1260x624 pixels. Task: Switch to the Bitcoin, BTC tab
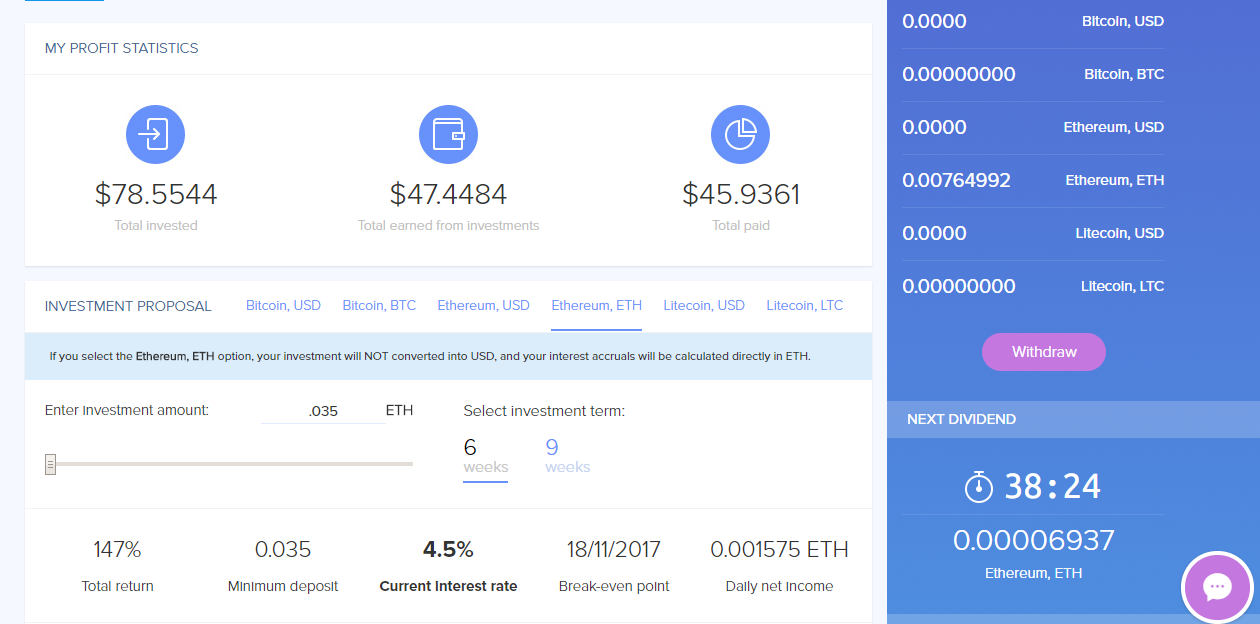[x=379, y=305]
